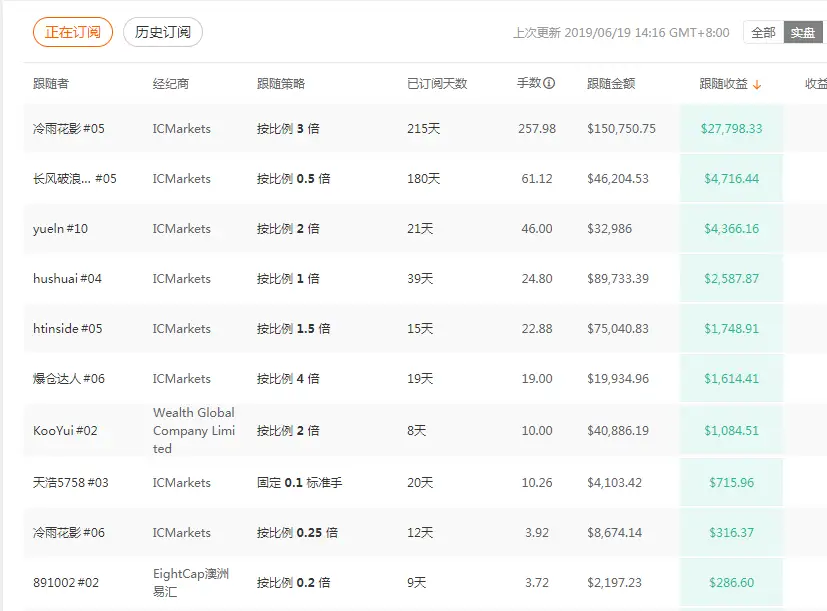Click the 固定 0.1 标准手 strategy cell

point(300,483)
